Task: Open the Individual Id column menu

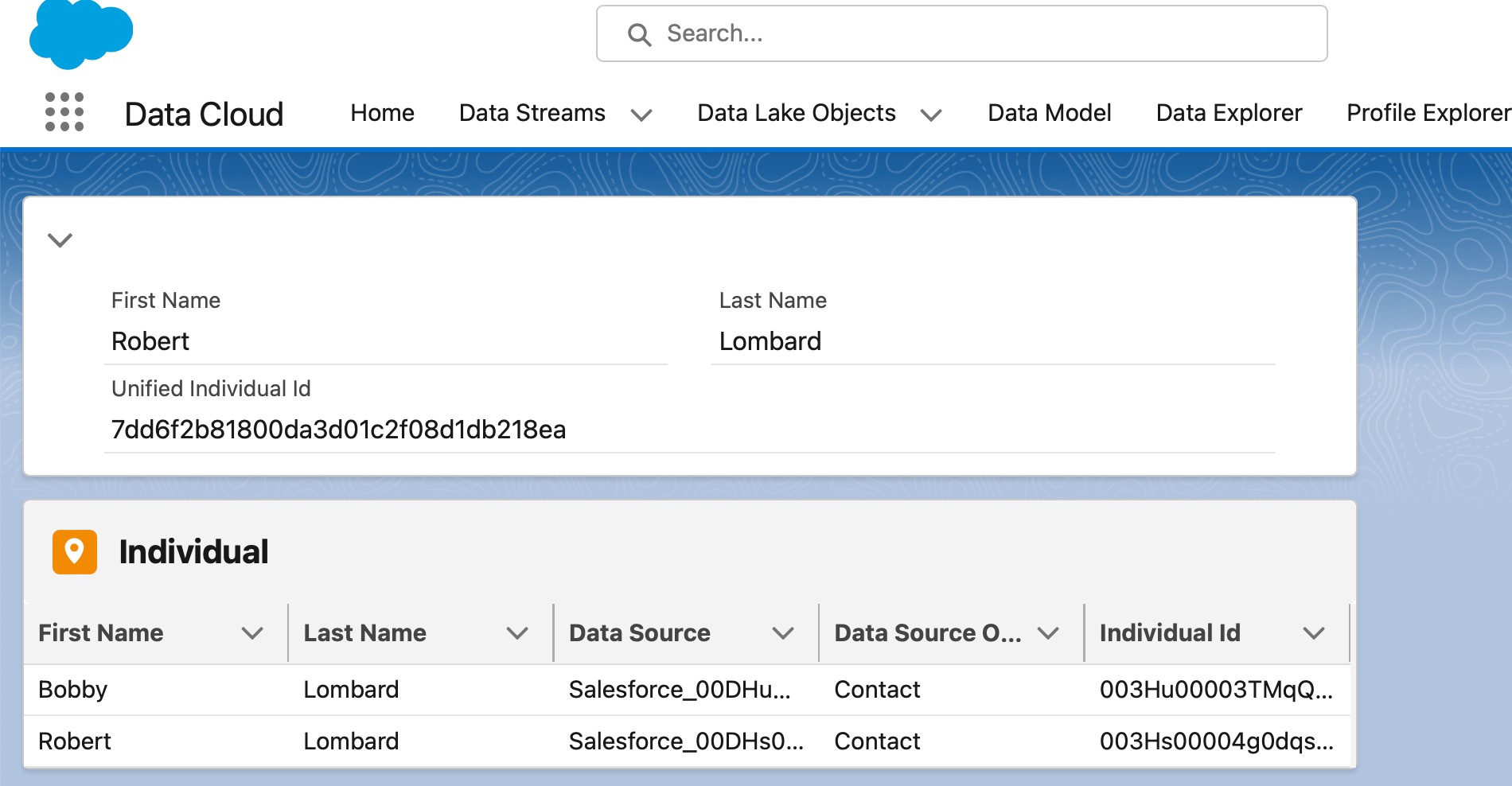Action: tap(1314, 633)
